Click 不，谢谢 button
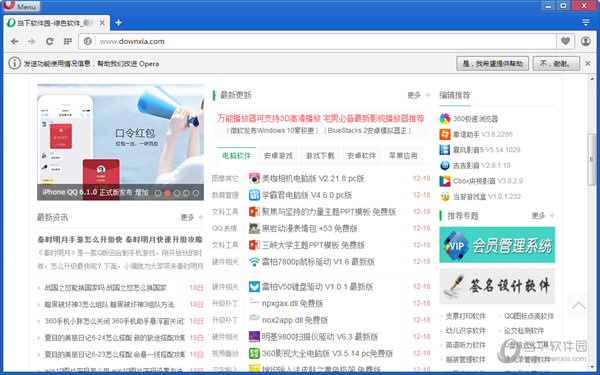The image size is (600, 375). pyautogui.click(x=555, y=64)
